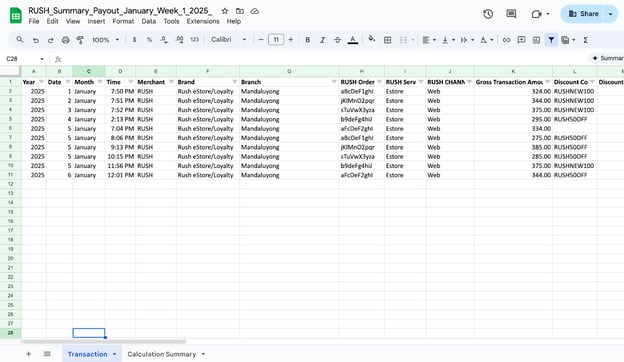Open the Brand column filter
624x362 pixels.
point(234,82)
